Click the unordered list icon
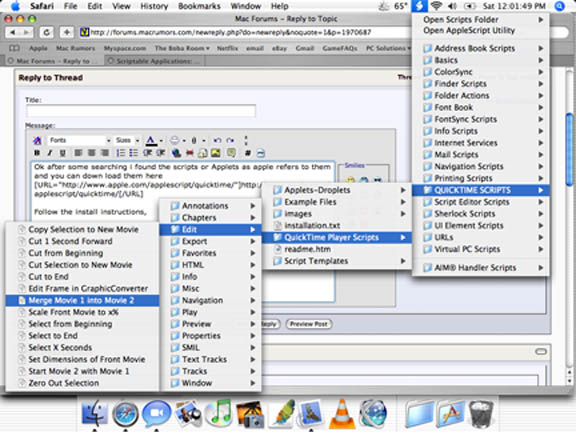Screen dimensions: 576x432 134,153
